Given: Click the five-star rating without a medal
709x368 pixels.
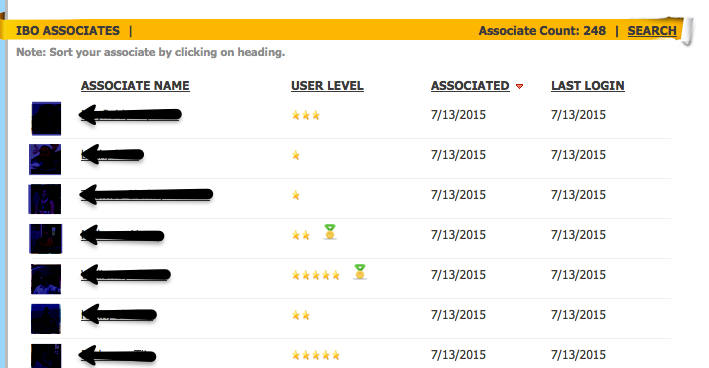Looking at the screenshot, I should pos(316,355).
